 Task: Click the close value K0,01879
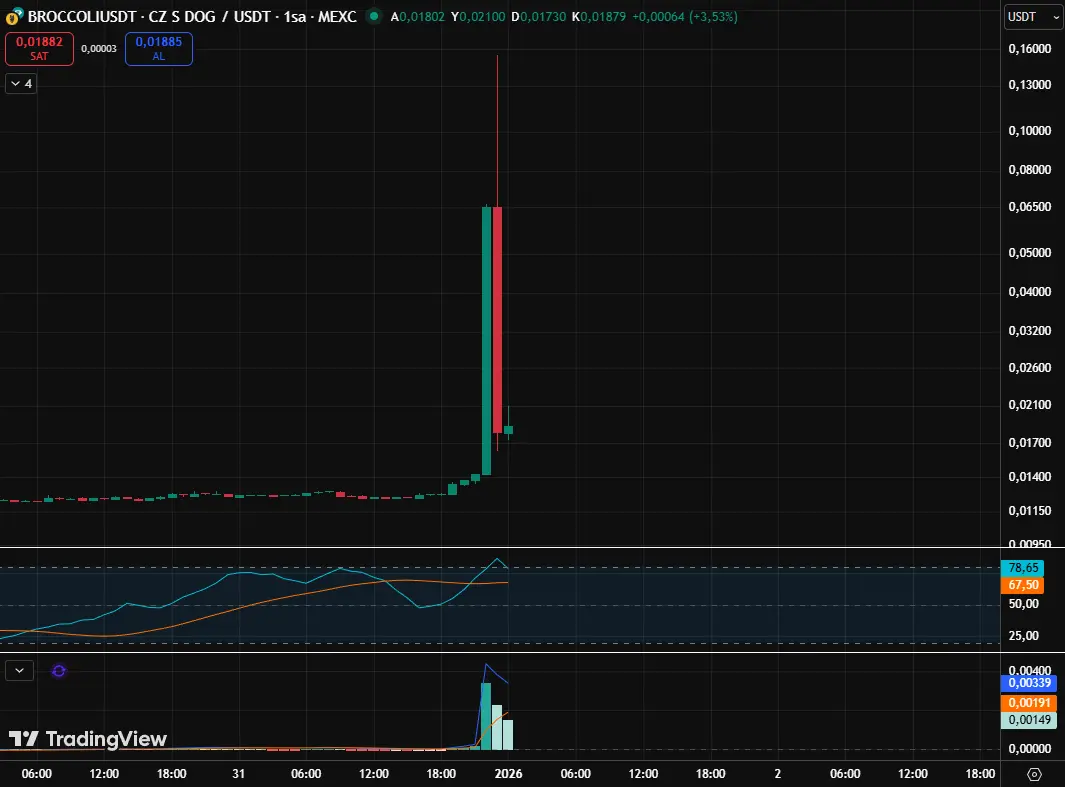599,16
